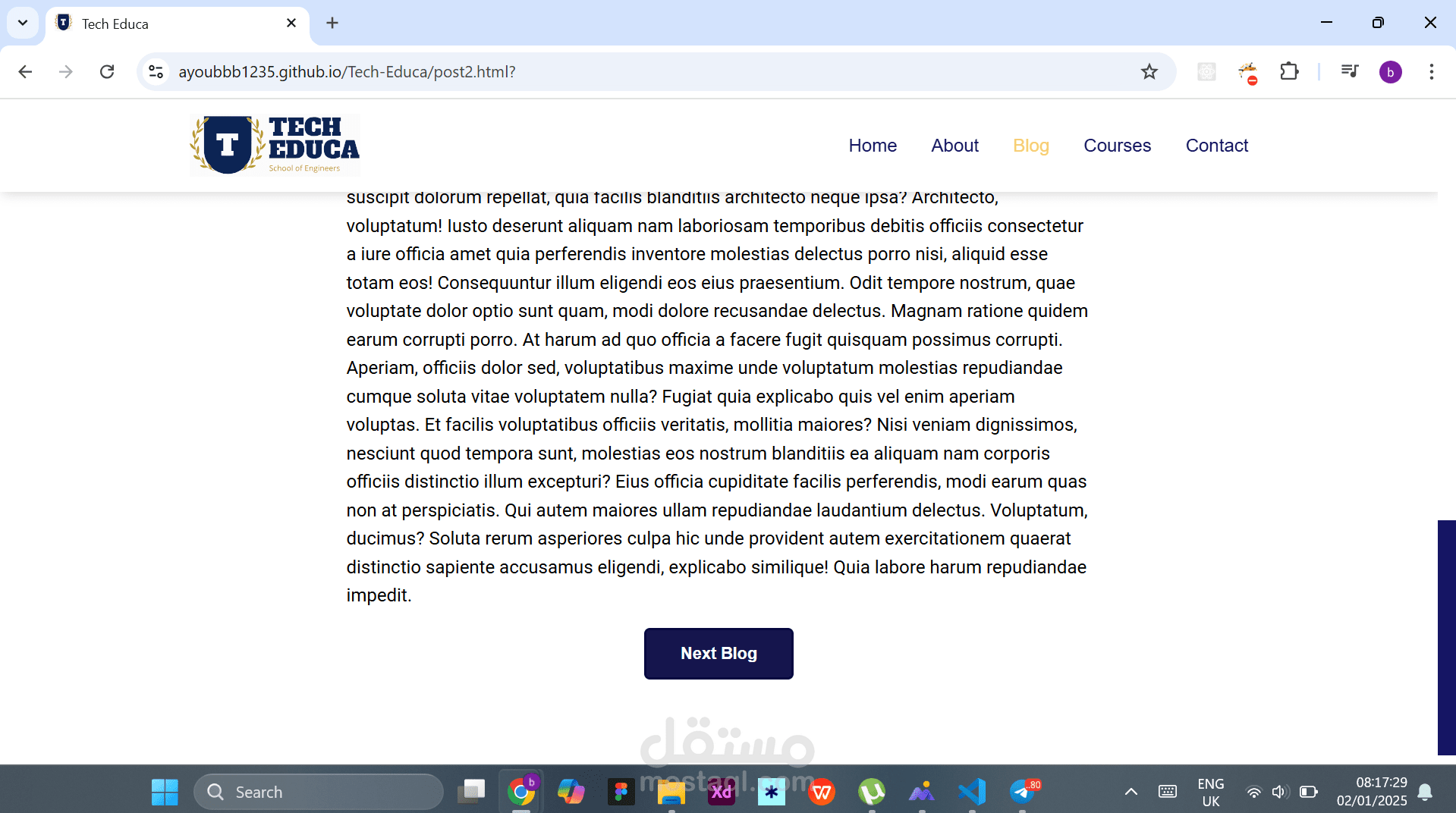Open the notifications bell icon
This screenshot has height=813, width=1456.
pos(1425,792)
